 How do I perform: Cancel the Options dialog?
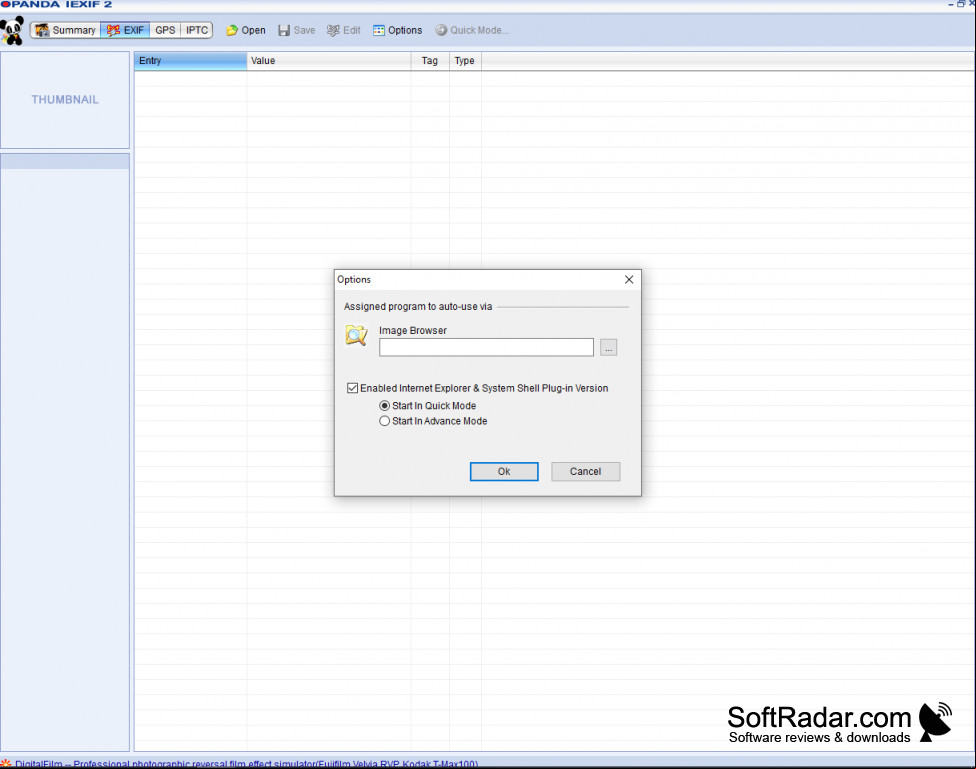pyautogui.click(x=585, y=471)
